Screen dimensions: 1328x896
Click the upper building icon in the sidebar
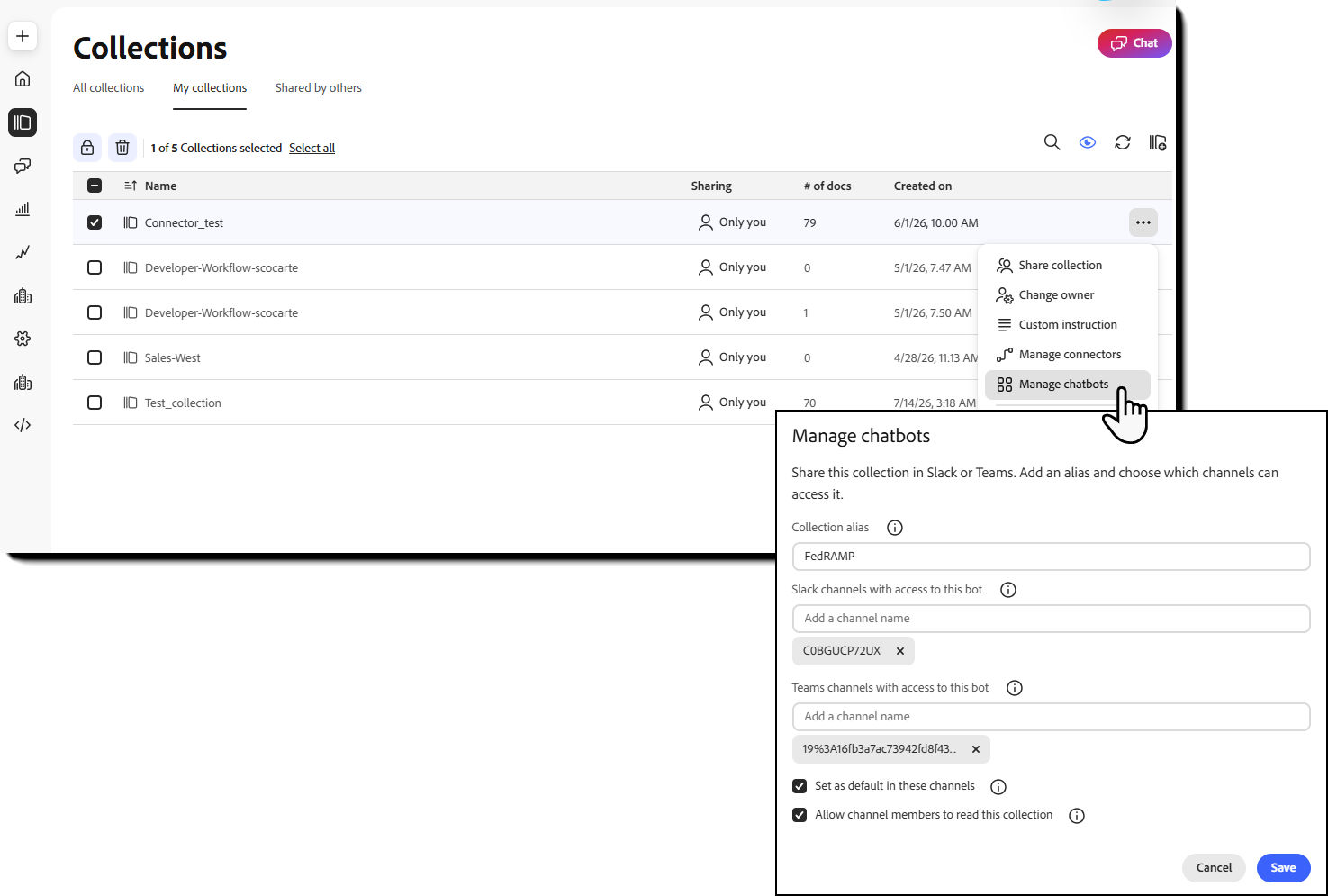(23, 295)
